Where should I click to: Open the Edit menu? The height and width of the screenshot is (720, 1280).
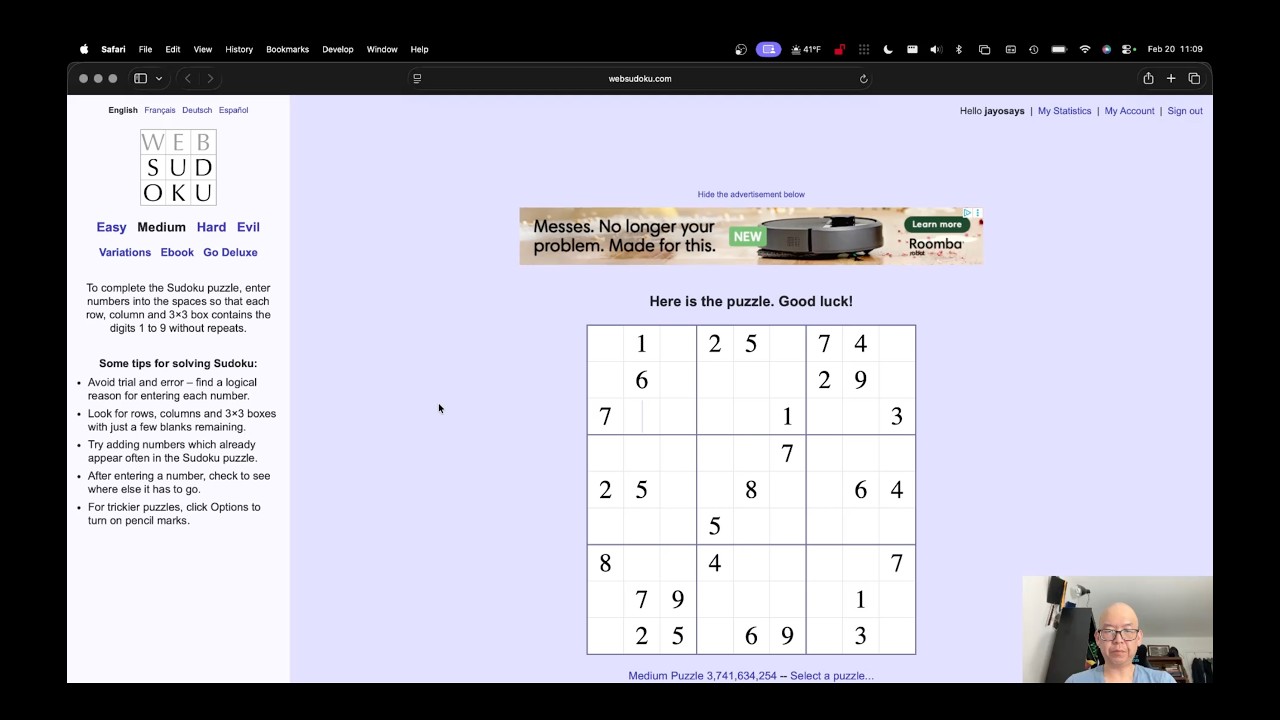coord(173,49)
